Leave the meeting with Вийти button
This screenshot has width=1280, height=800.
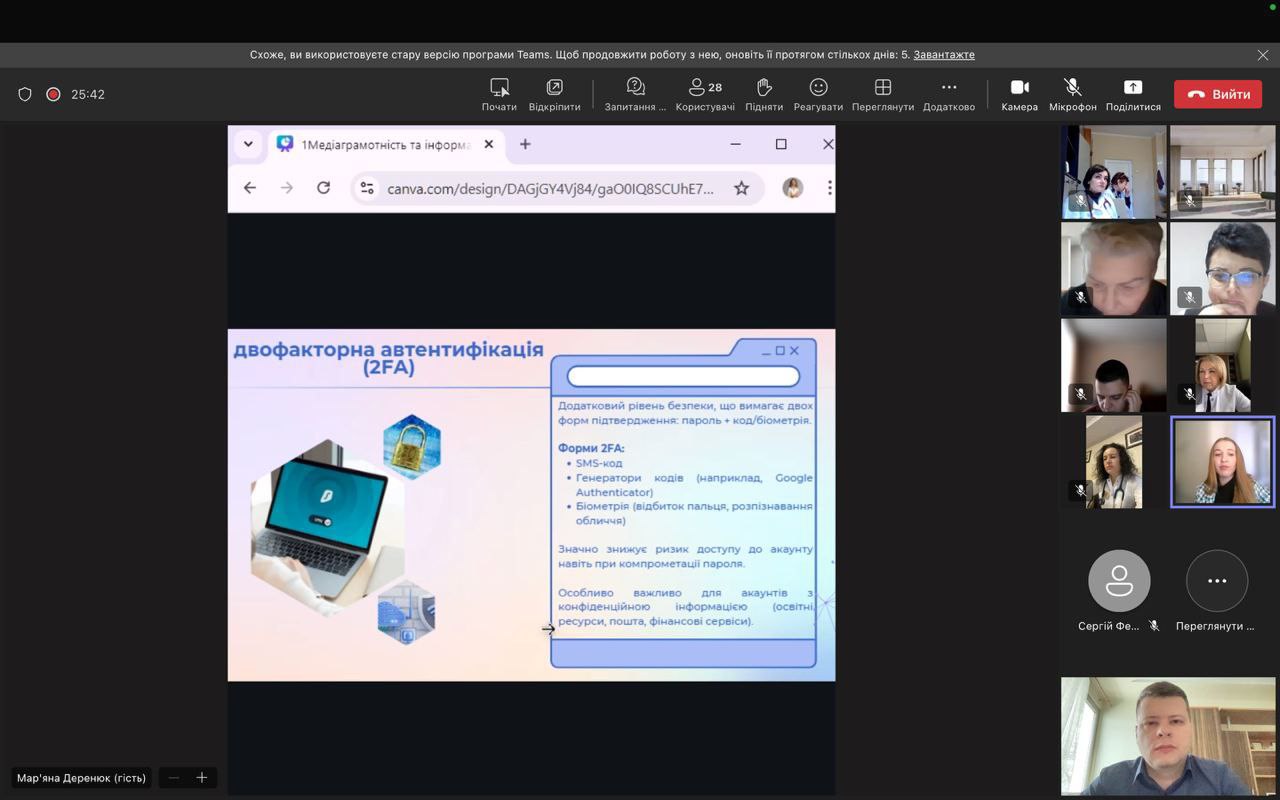1218,94
